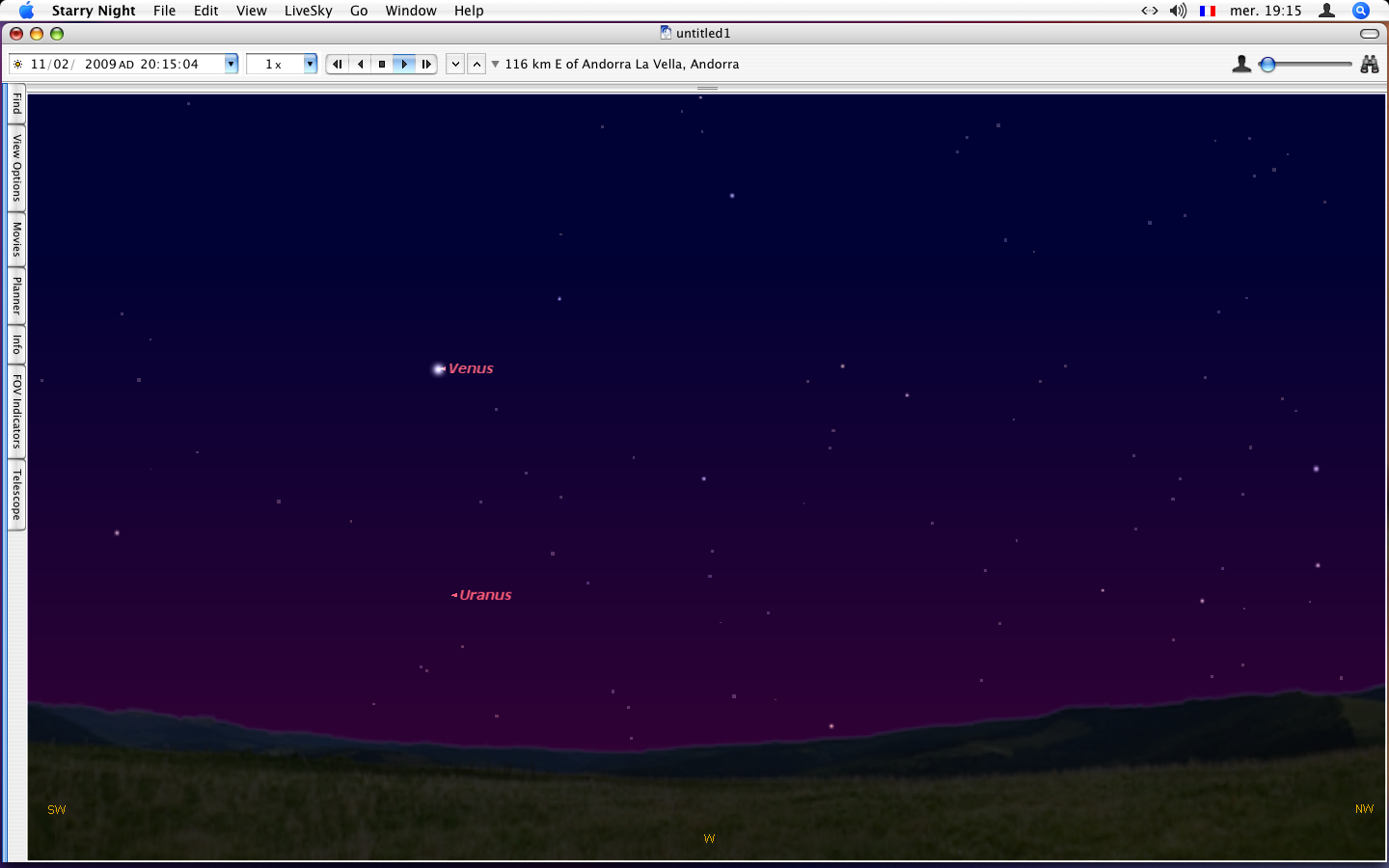Click the person icon left of zoom slider
Viewport: 1389px width, 868px height.
(x=1241, y=65)
